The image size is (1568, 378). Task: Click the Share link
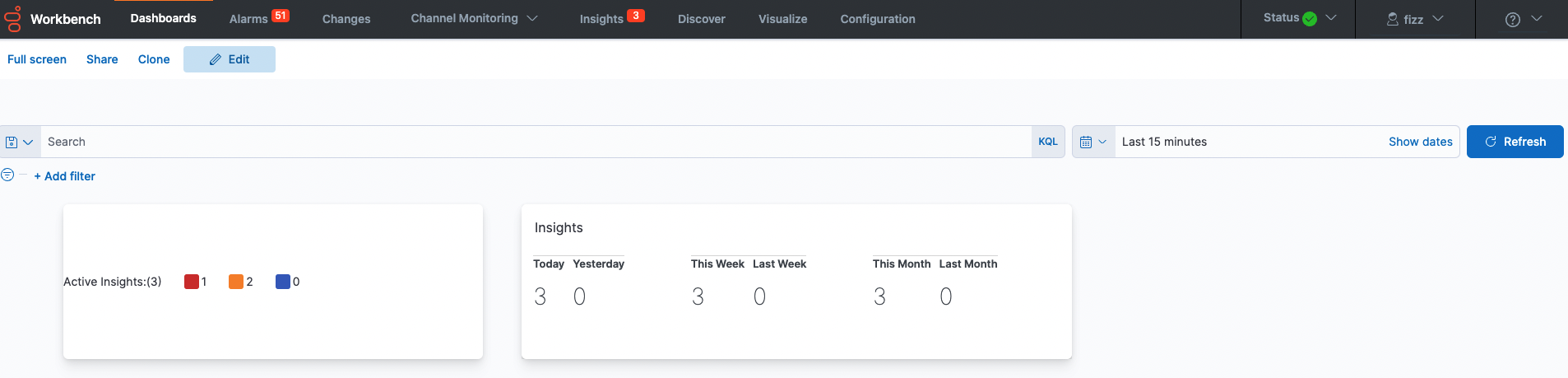tap(102, 59)
